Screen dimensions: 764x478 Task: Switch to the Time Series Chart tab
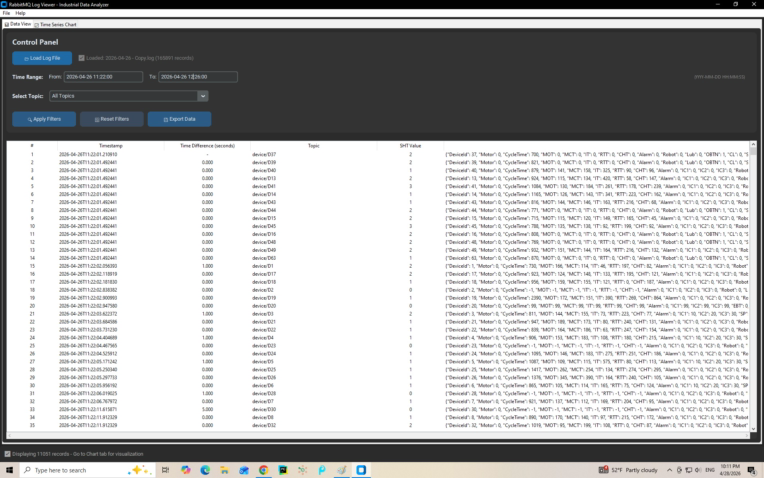point(56,24)
